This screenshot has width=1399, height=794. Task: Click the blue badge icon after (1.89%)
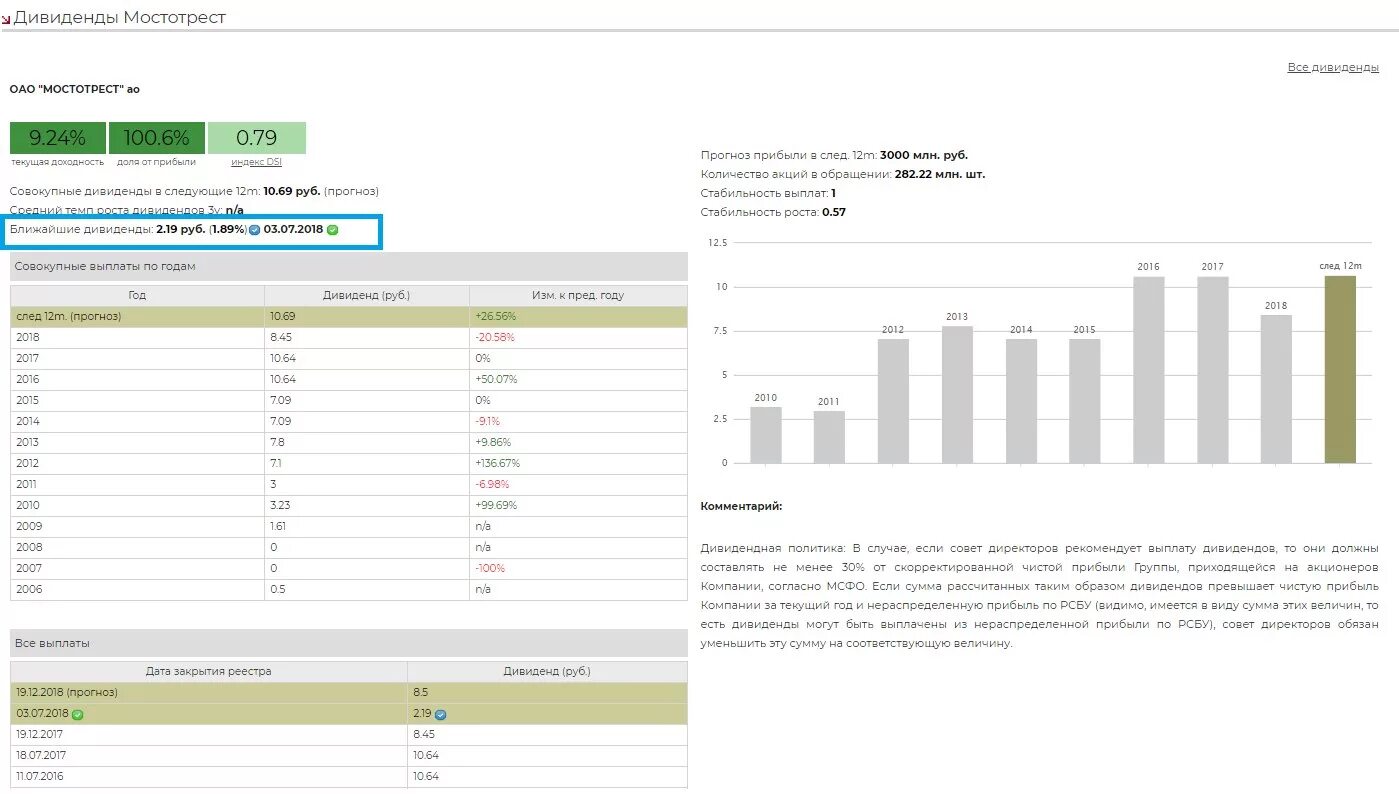pyautogui.click(x=254, y=230)
